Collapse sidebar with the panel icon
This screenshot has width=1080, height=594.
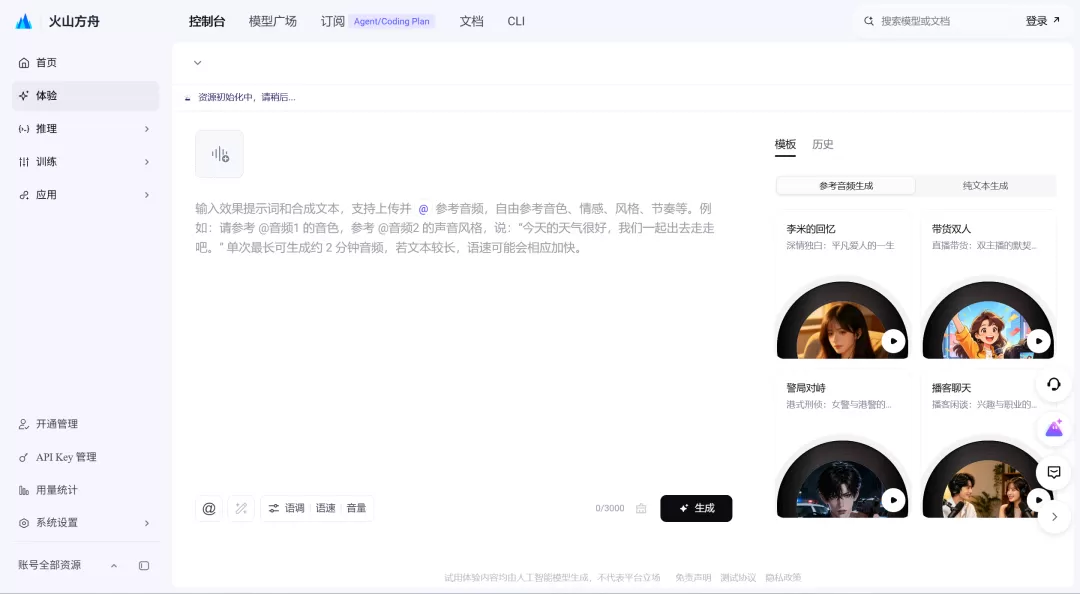pos(144,566)
